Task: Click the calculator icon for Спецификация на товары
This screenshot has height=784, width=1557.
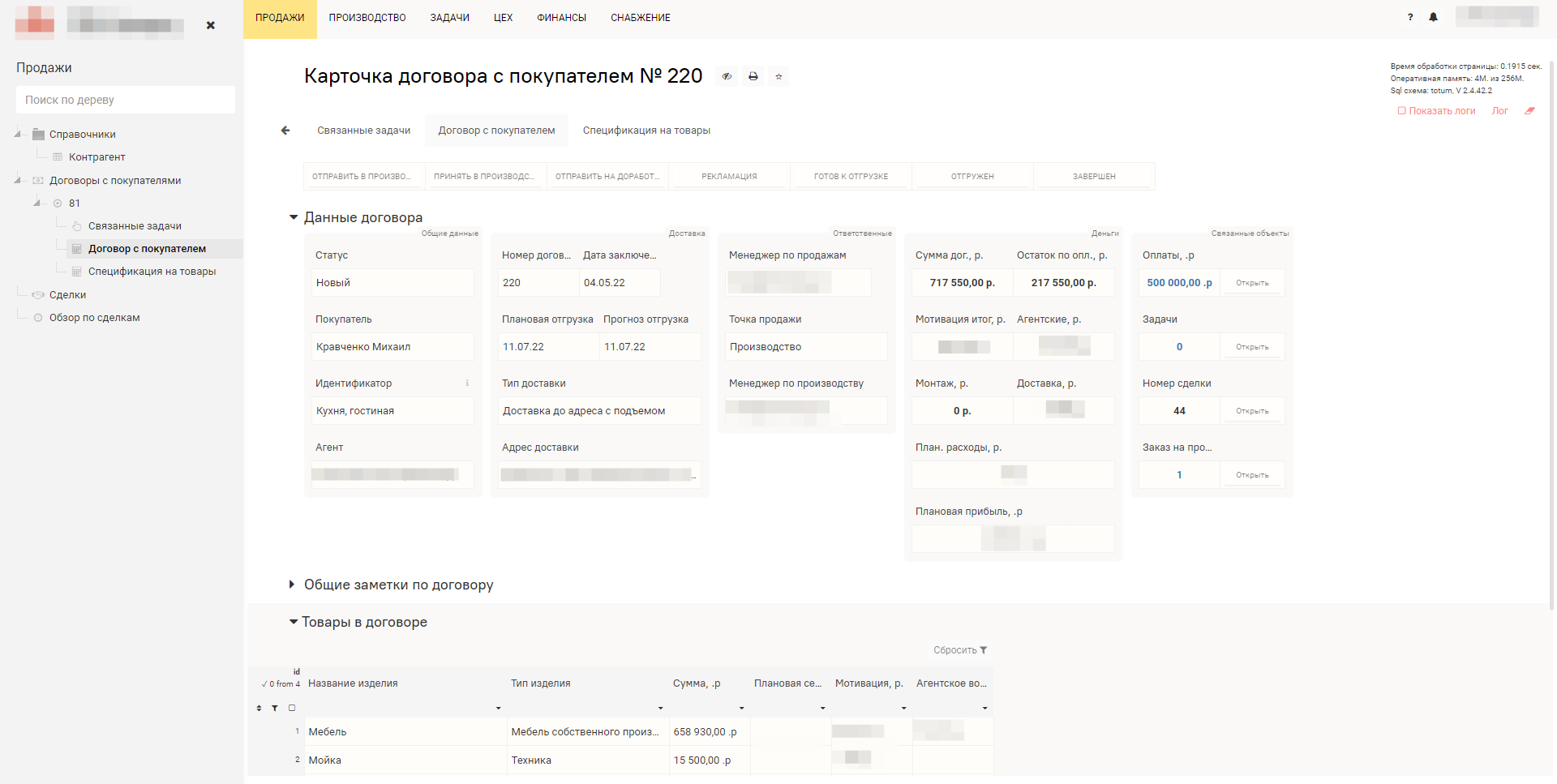Action: coord(77,272)
